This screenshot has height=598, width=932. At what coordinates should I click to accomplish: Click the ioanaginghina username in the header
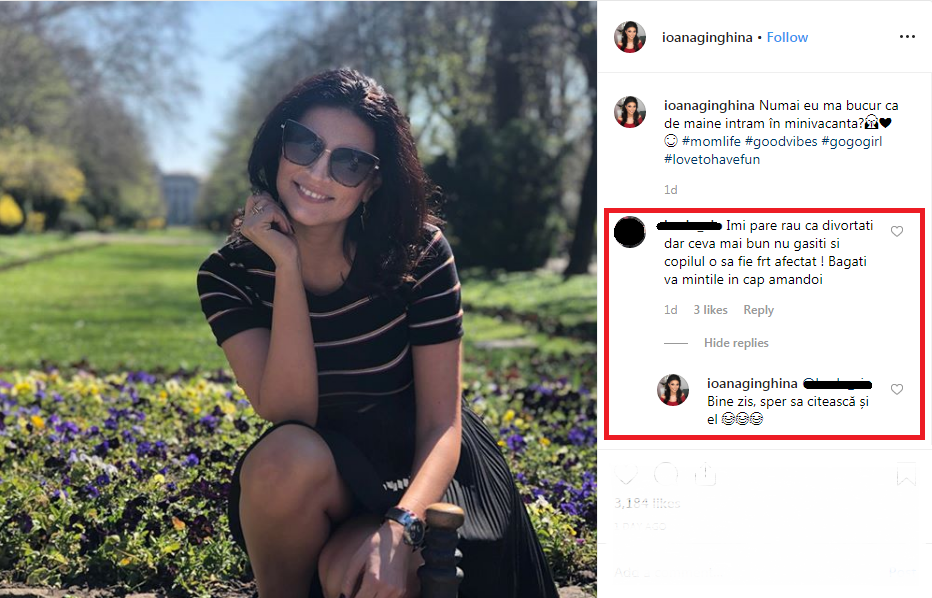click(708, 37)
